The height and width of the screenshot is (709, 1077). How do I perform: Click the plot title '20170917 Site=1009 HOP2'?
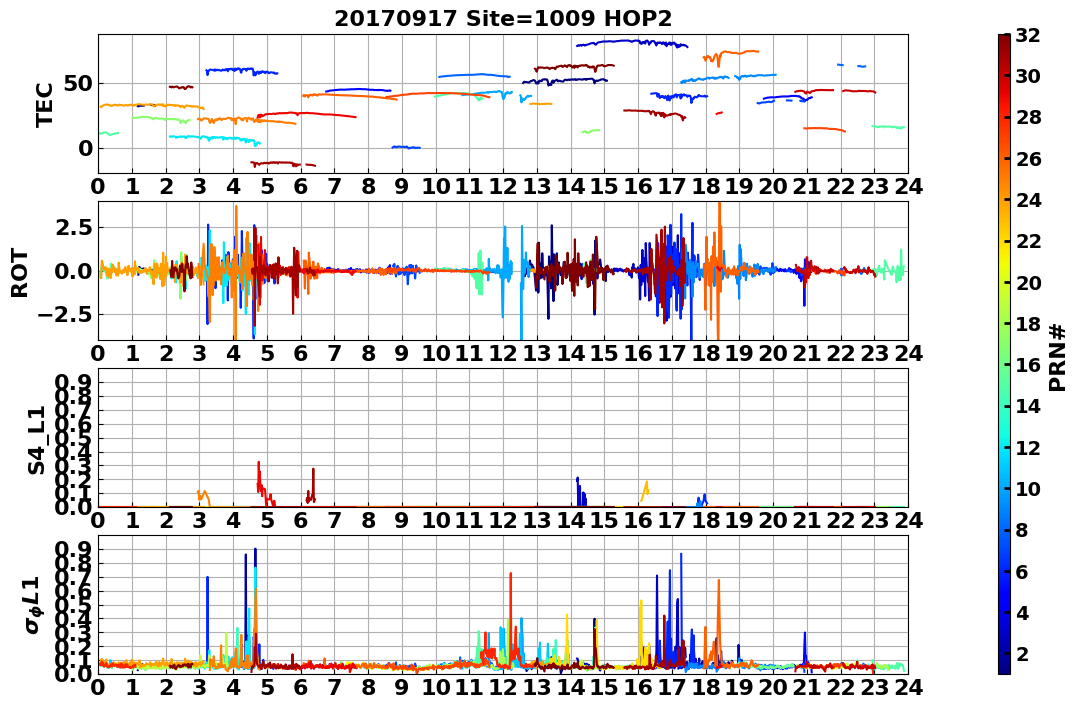pos(503,18)
